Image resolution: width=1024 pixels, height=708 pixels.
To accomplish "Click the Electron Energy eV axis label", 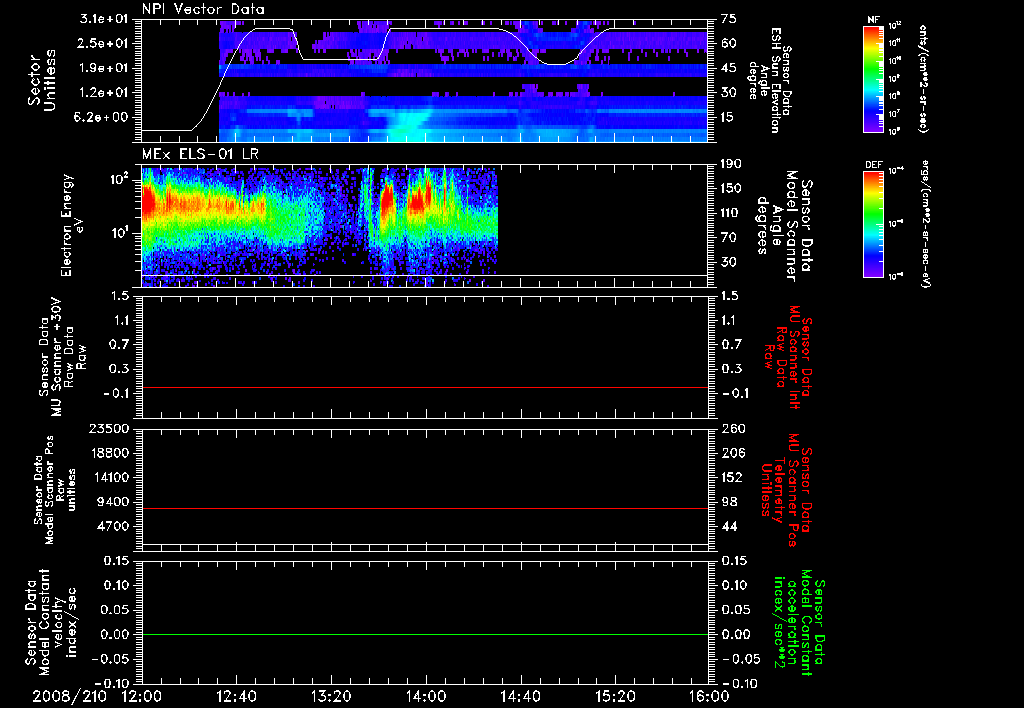I will point(71,225).
